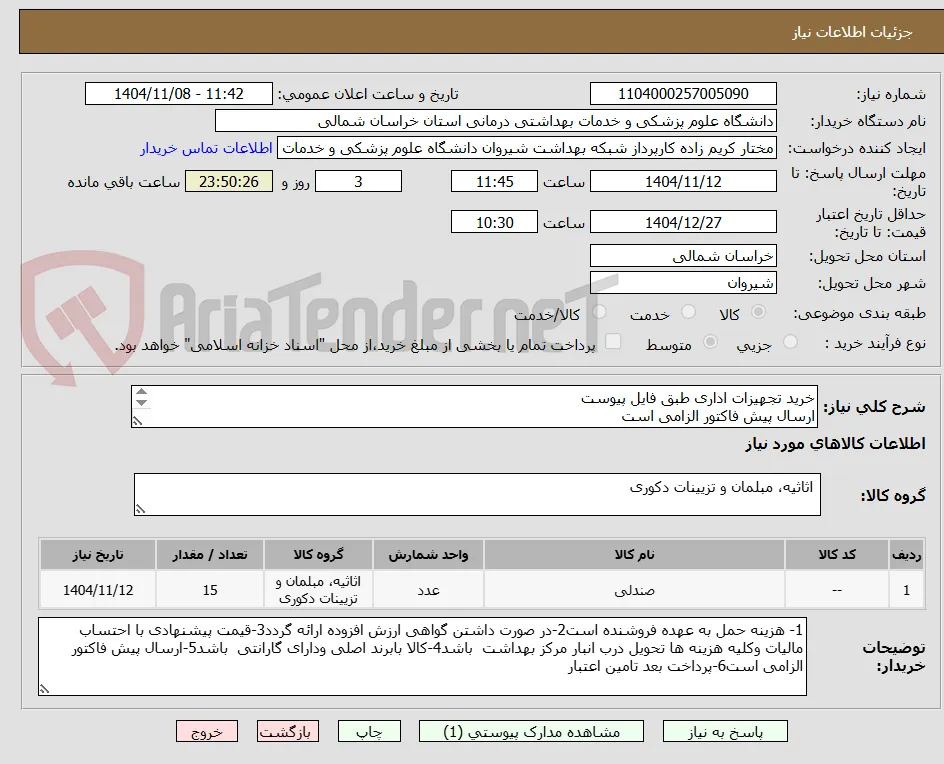
Task: Click the deadline time 11:45 field
Action: 494,181
